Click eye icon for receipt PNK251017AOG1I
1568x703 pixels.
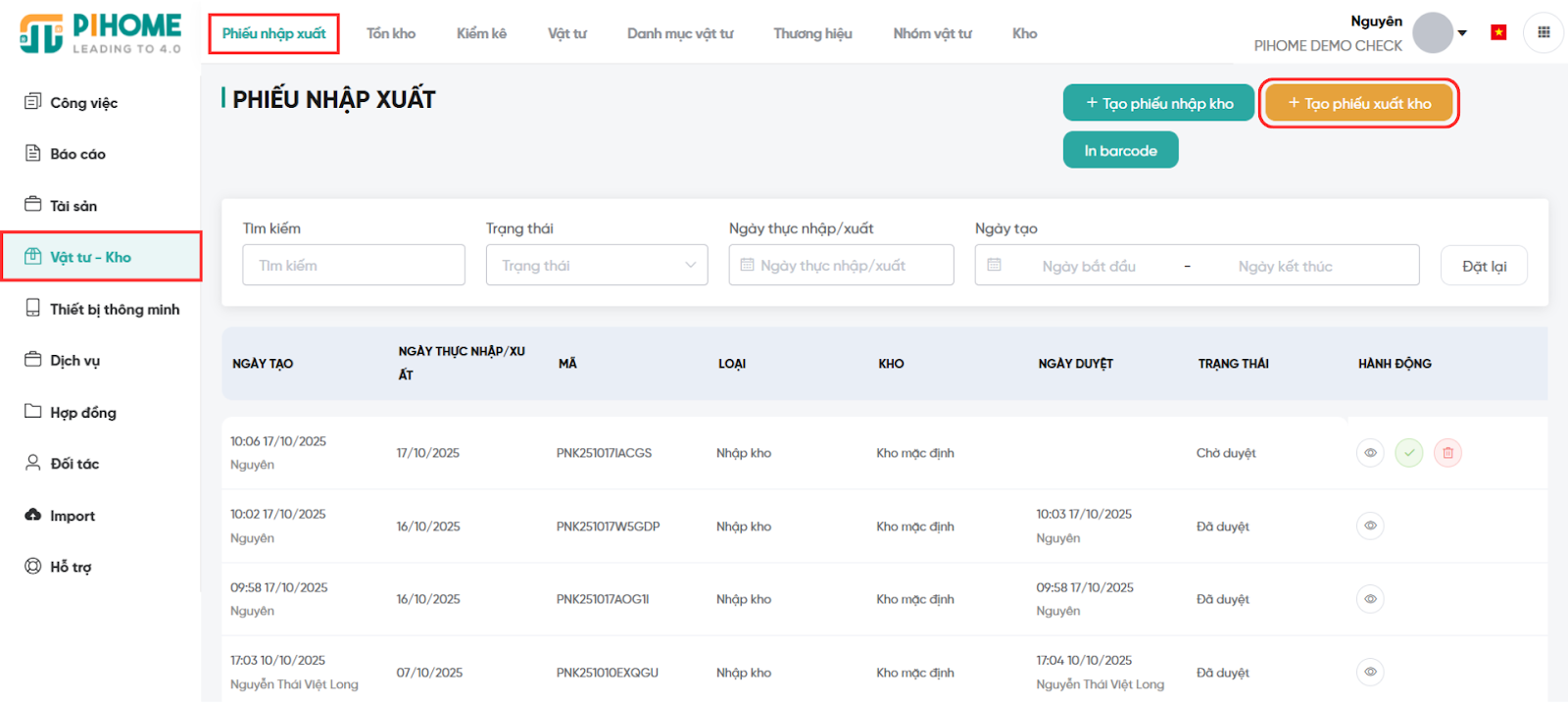[1370, 599]
